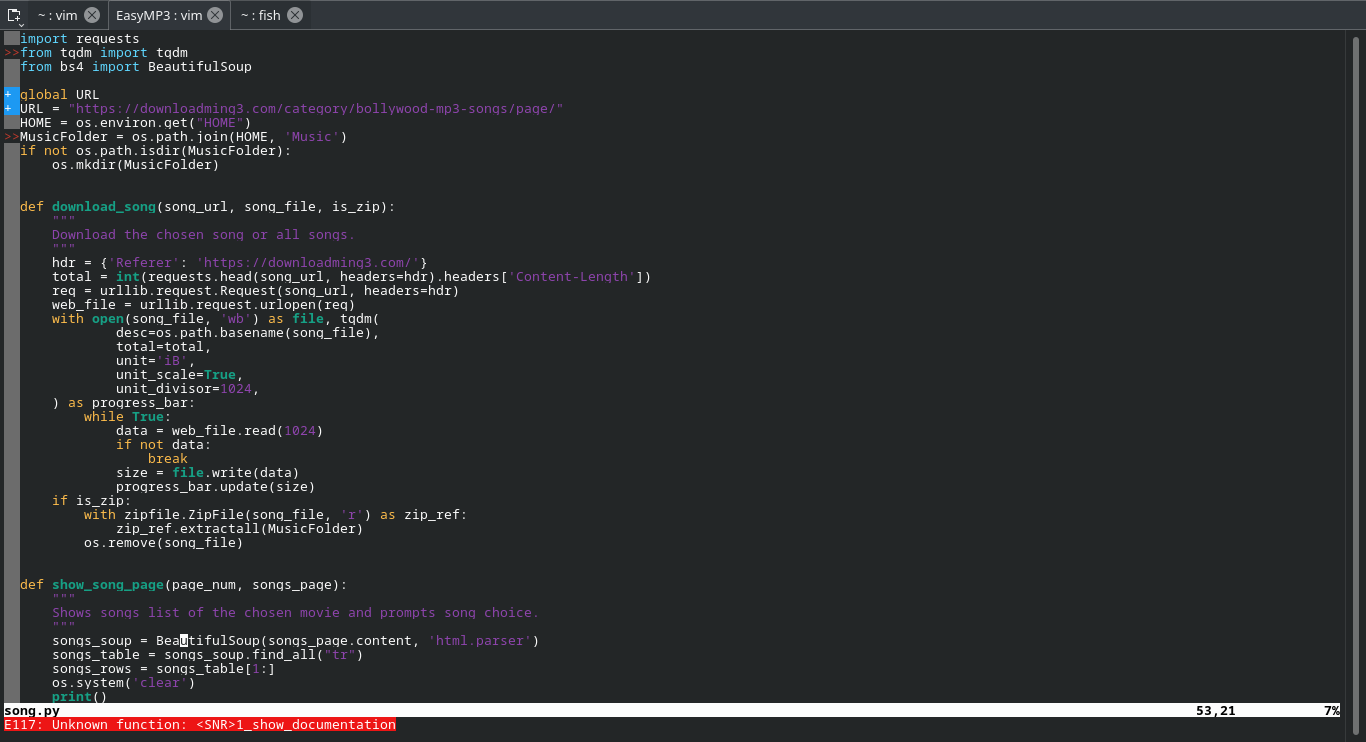This screenshot has width=1366, height=742.
Task: Click the cursor block on "BeautifulSoup"
Action: point(183,640)
